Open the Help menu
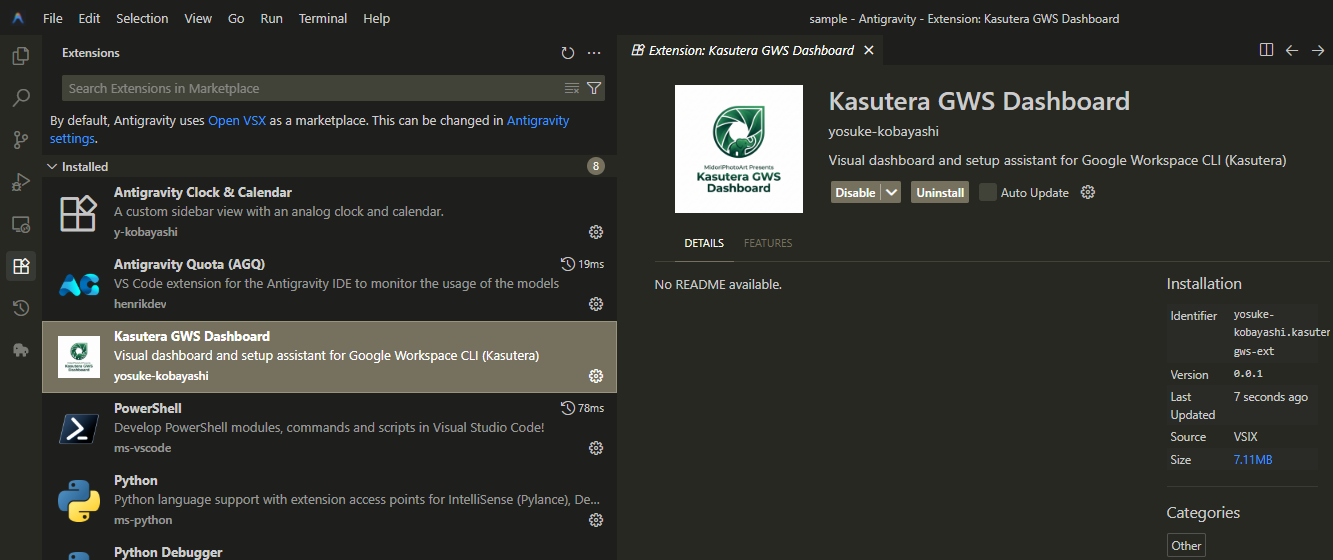This screenshot has height=560, width=1333. [x=377, y=18]
